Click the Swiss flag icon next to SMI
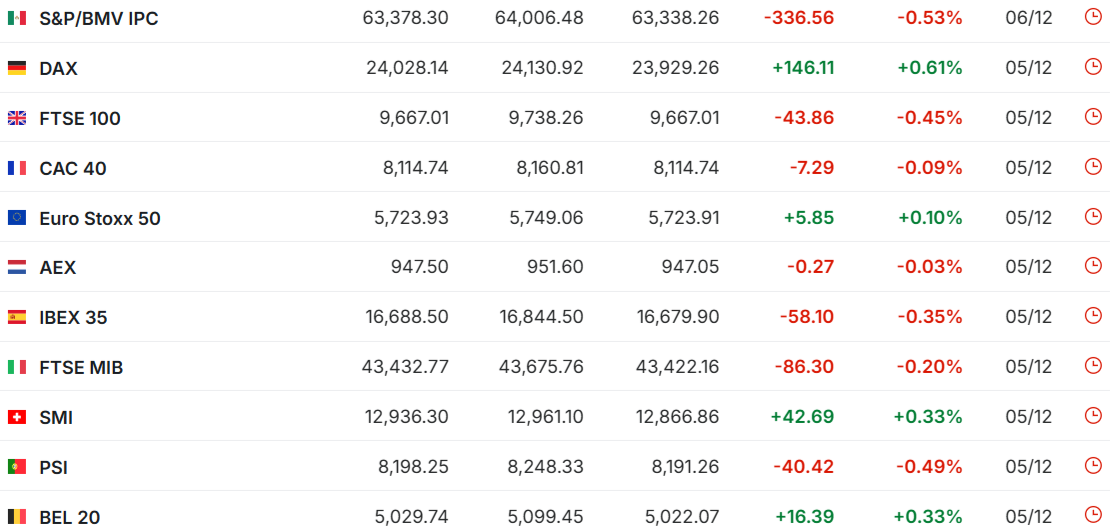This screenshot has height=529, width=1111. 17,417
